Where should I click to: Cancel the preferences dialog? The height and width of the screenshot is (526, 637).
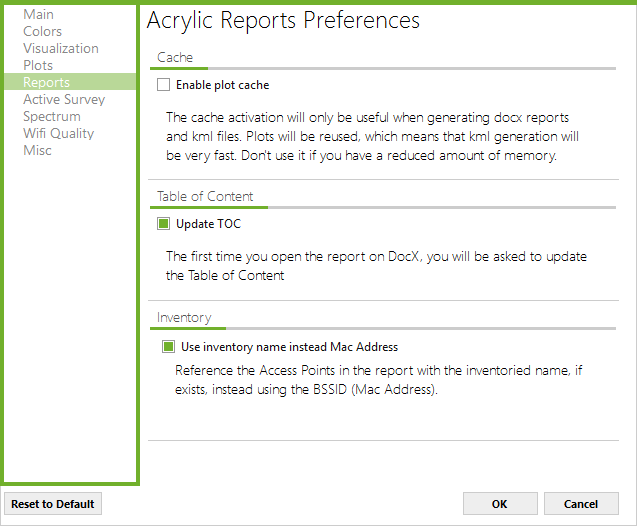point(581,504)
